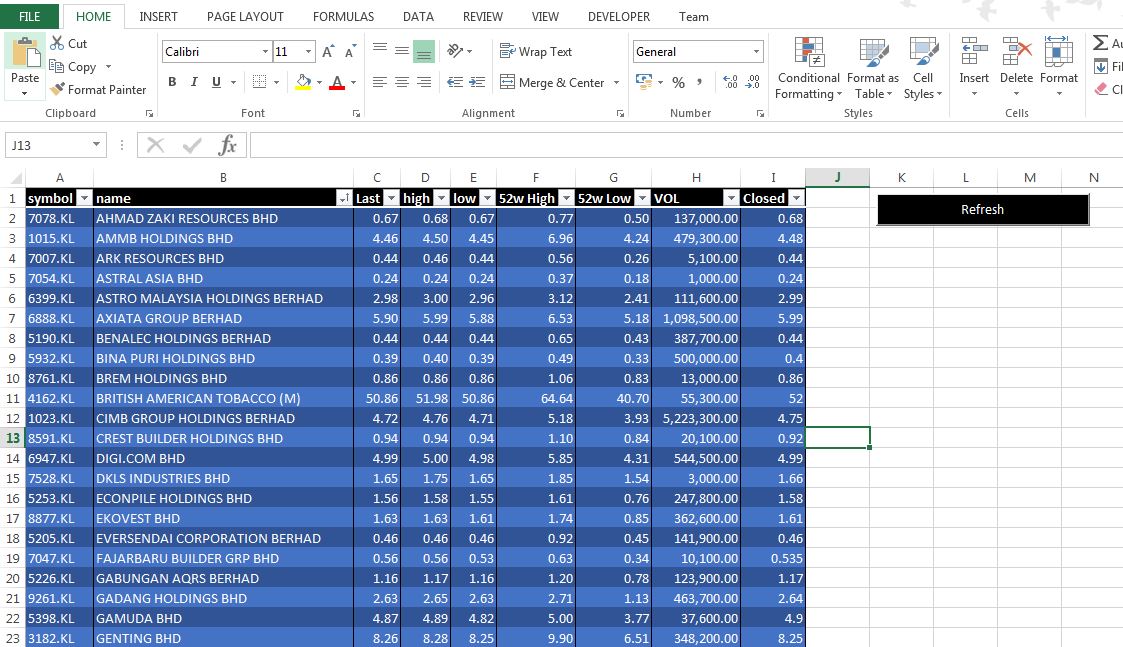1123x647 pixels.
Task: Click the Insert cells button
Action: (974, 67)
